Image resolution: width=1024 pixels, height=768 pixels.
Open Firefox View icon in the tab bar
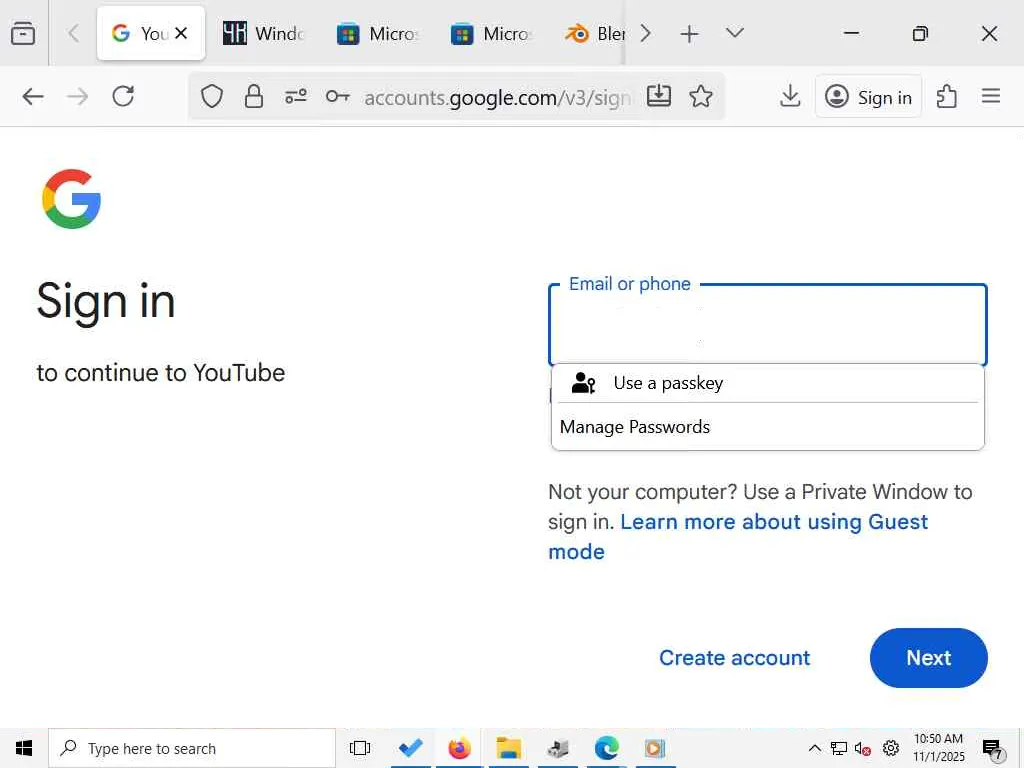coord(23,33)
